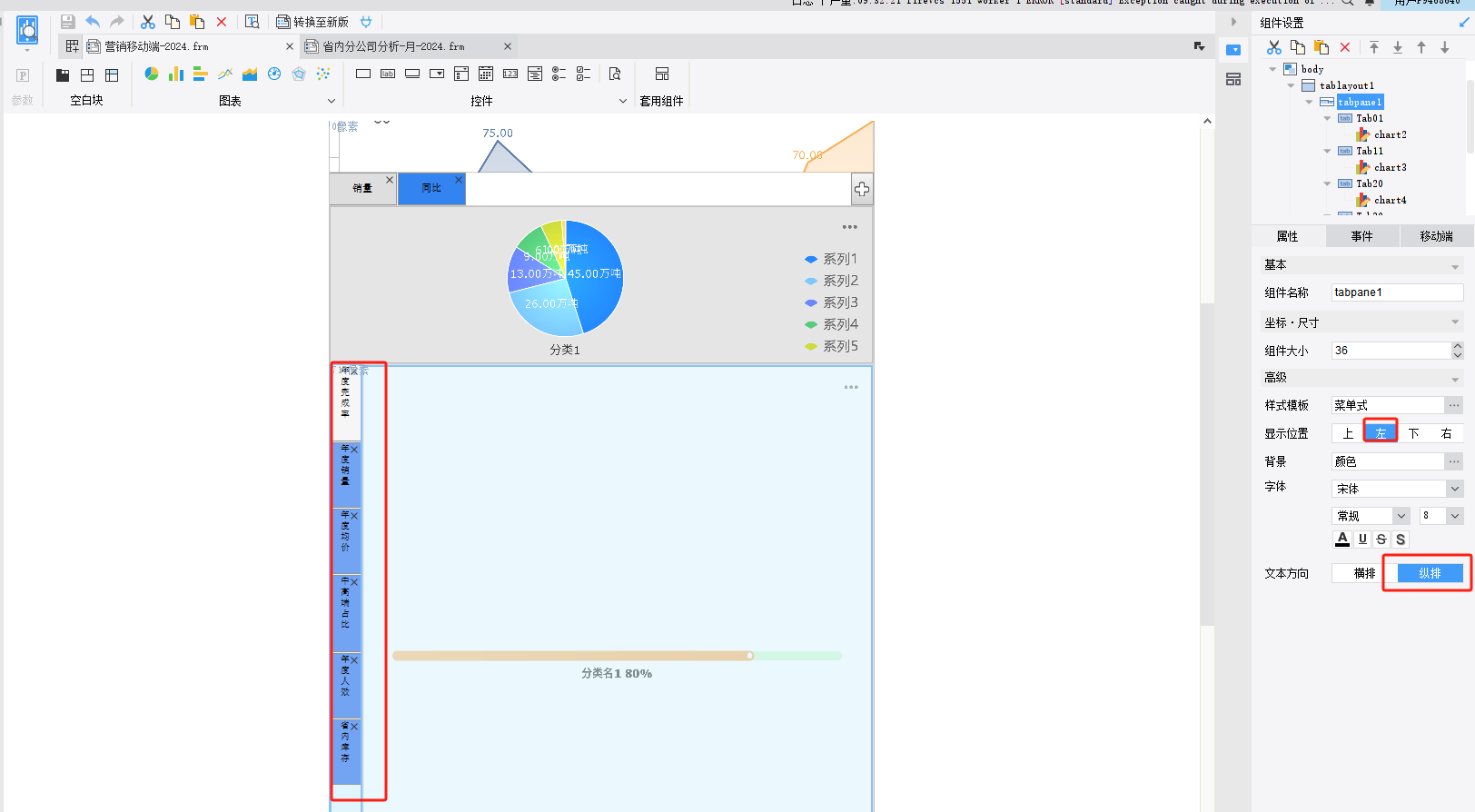The image size is (1475, 812).
Task: Expand the 图表 chart gallery dropdown
Action: [x=332, y=101]
